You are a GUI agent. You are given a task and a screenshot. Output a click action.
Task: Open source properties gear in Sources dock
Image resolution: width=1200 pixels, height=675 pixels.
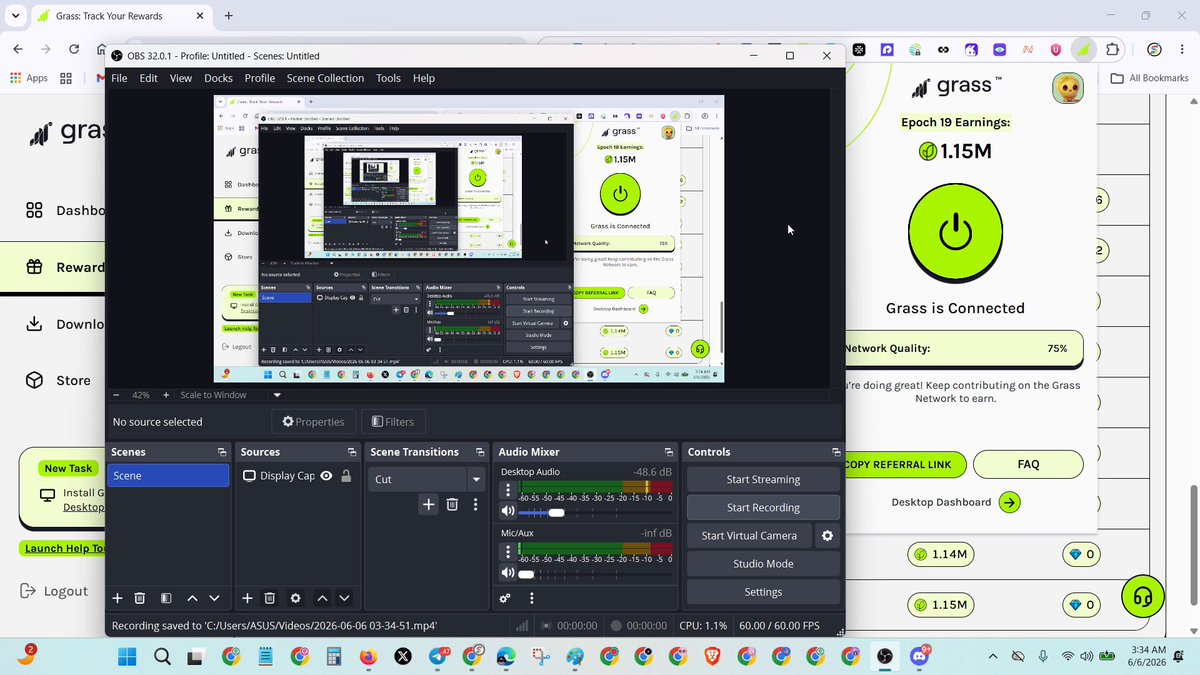coord(295,598)
